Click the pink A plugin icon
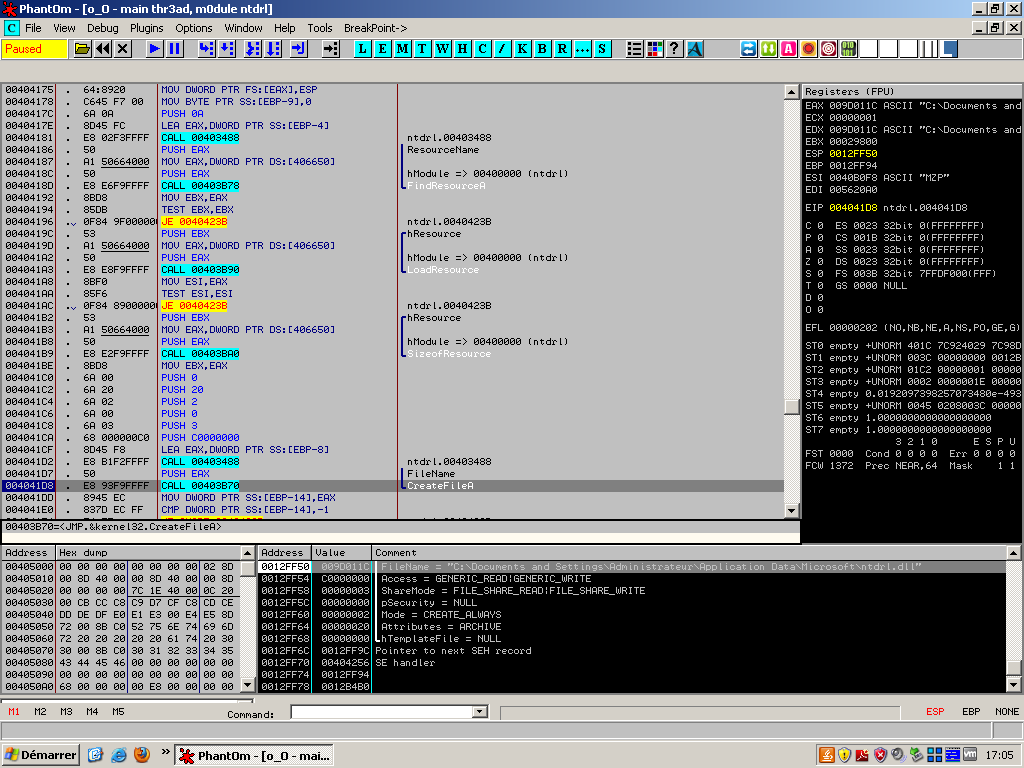The width and height of the screenshot is (1024, 768). coord(789,49)
